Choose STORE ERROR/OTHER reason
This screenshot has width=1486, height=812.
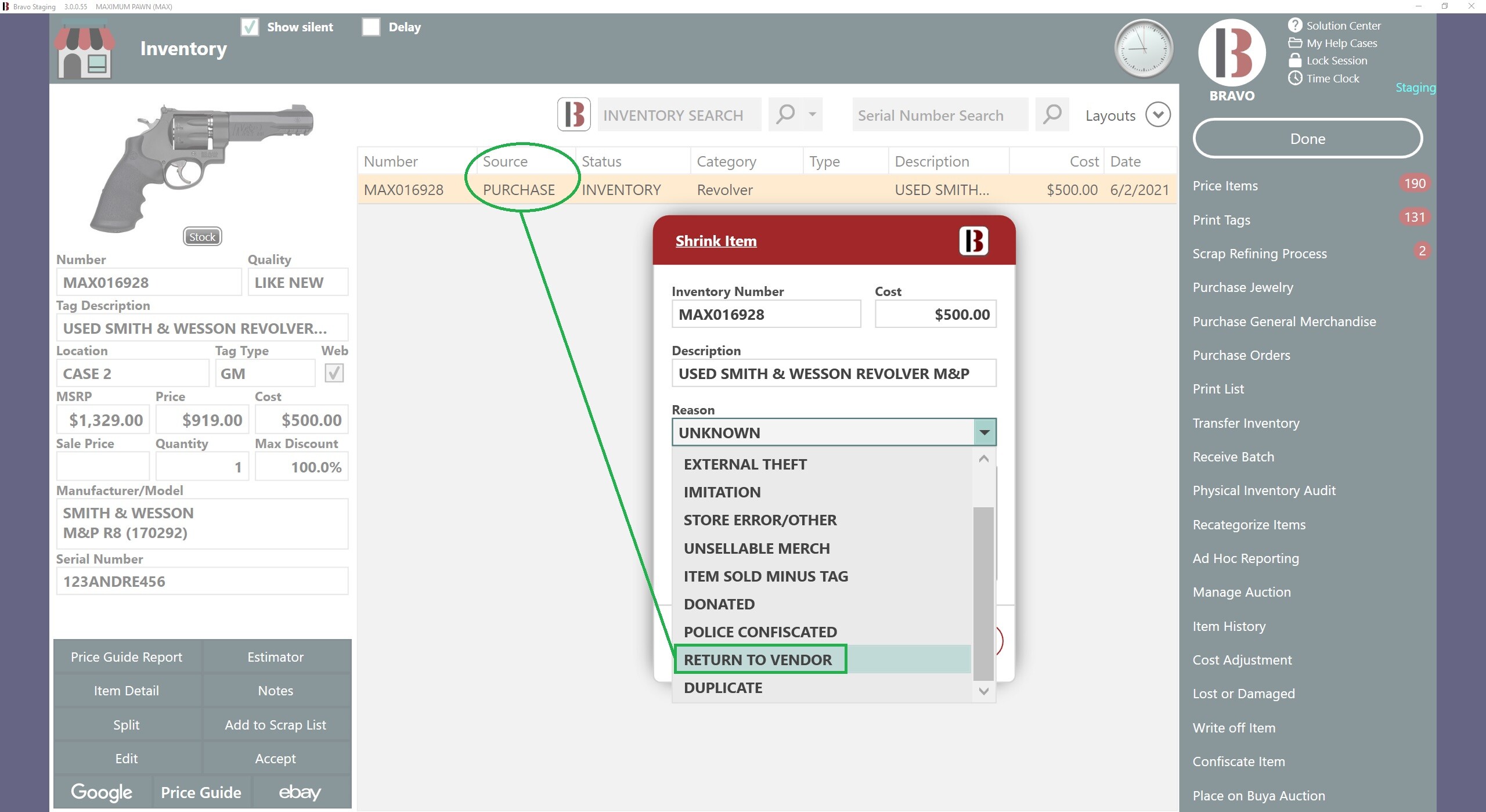pos(821,520)
